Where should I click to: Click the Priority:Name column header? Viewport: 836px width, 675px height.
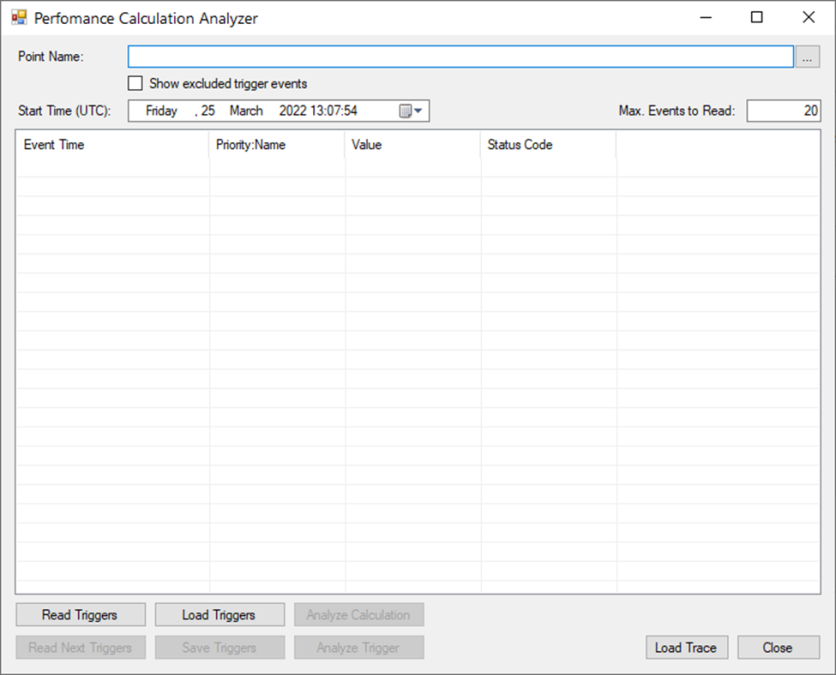tap(276, 145)
